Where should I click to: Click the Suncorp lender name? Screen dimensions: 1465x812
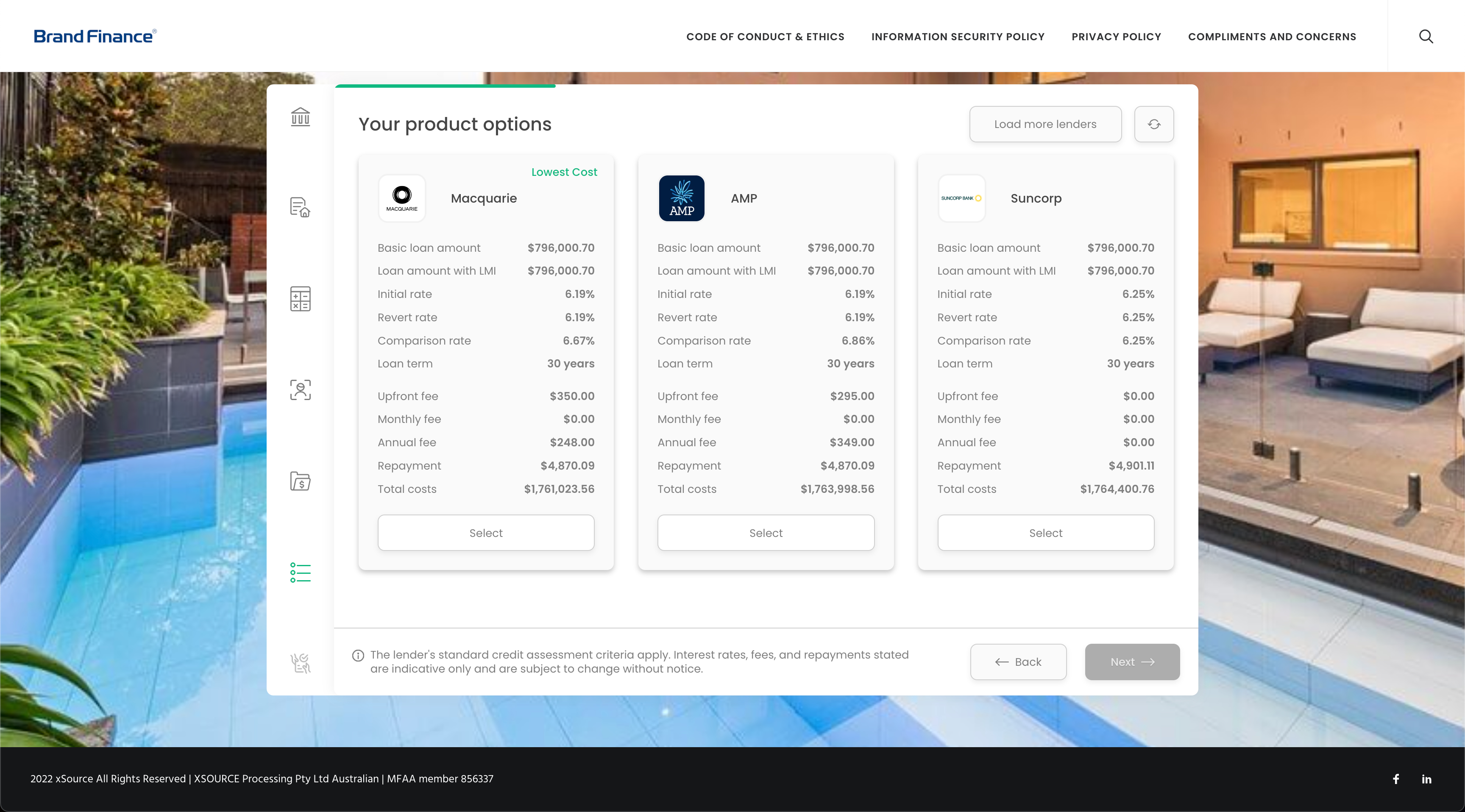1036,198
